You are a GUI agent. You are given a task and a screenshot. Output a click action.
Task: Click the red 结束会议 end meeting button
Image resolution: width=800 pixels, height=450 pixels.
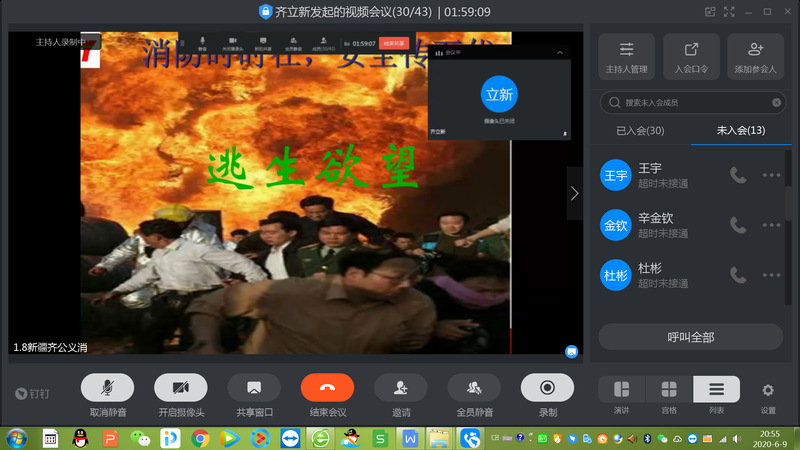327,388
